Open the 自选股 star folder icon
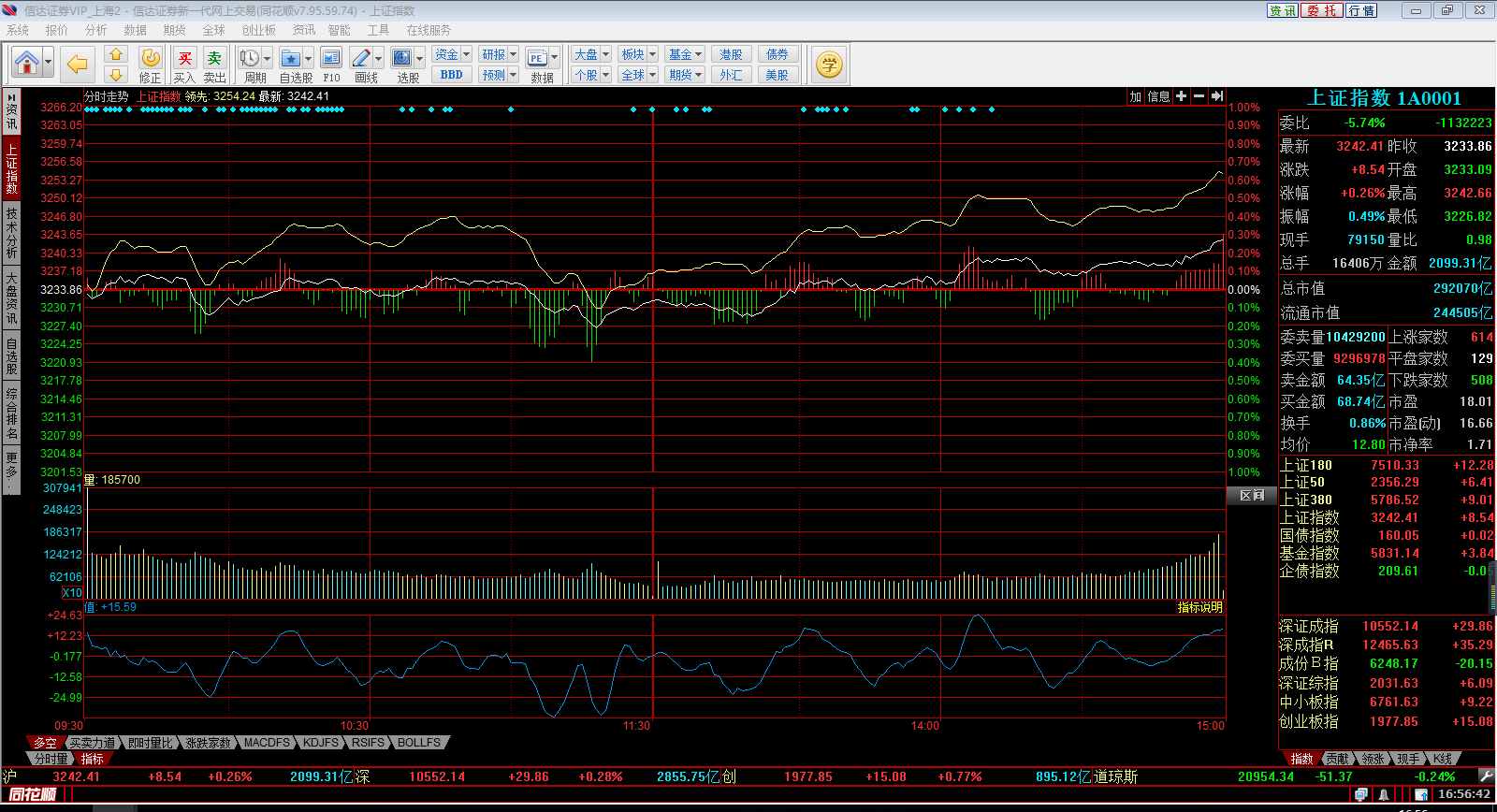This screenshot has width=1497, height=812. tap(291, 58)
